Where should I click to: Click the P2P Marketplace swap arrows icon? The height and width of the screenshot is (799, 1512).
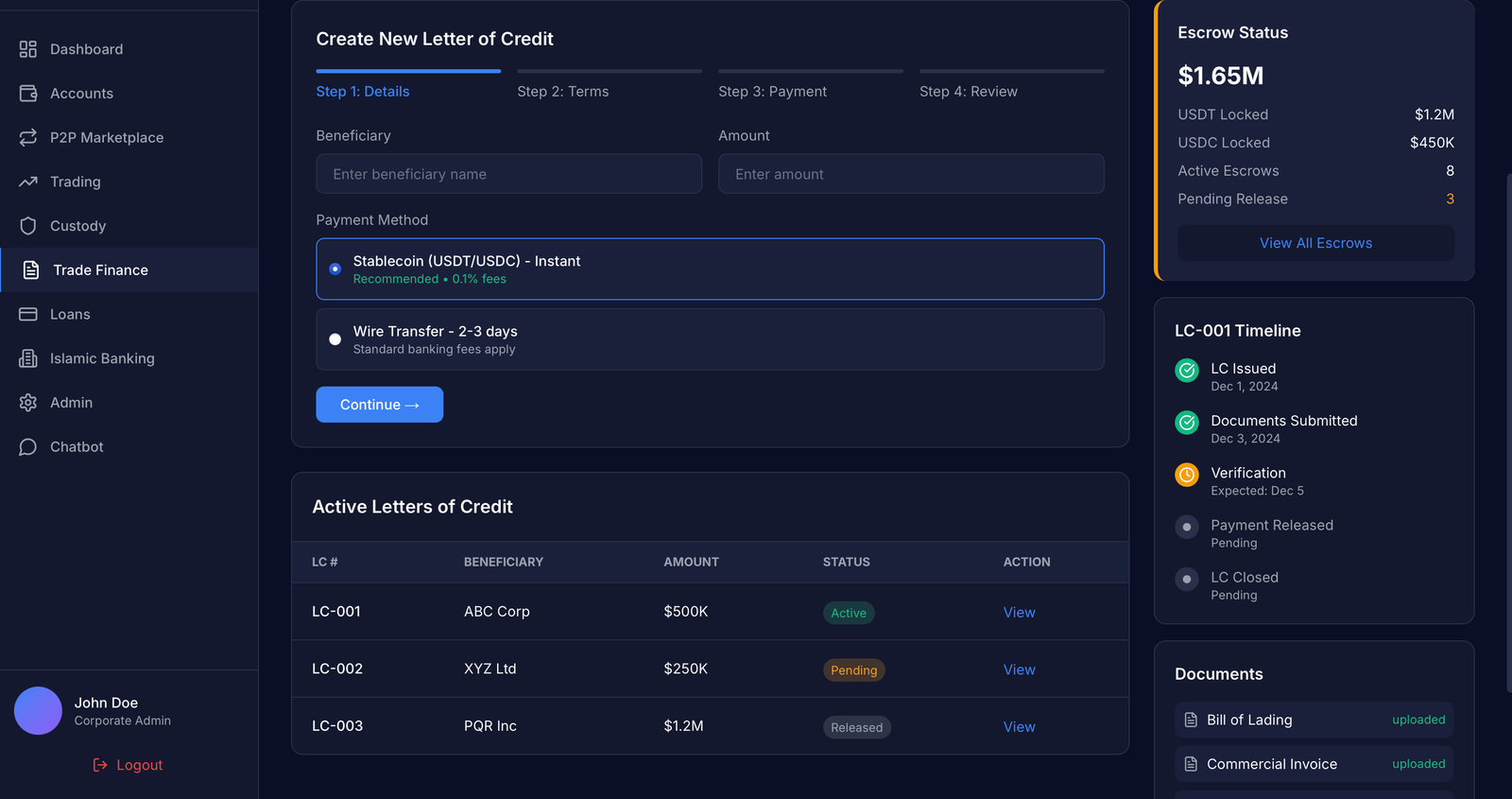[28, 138]
